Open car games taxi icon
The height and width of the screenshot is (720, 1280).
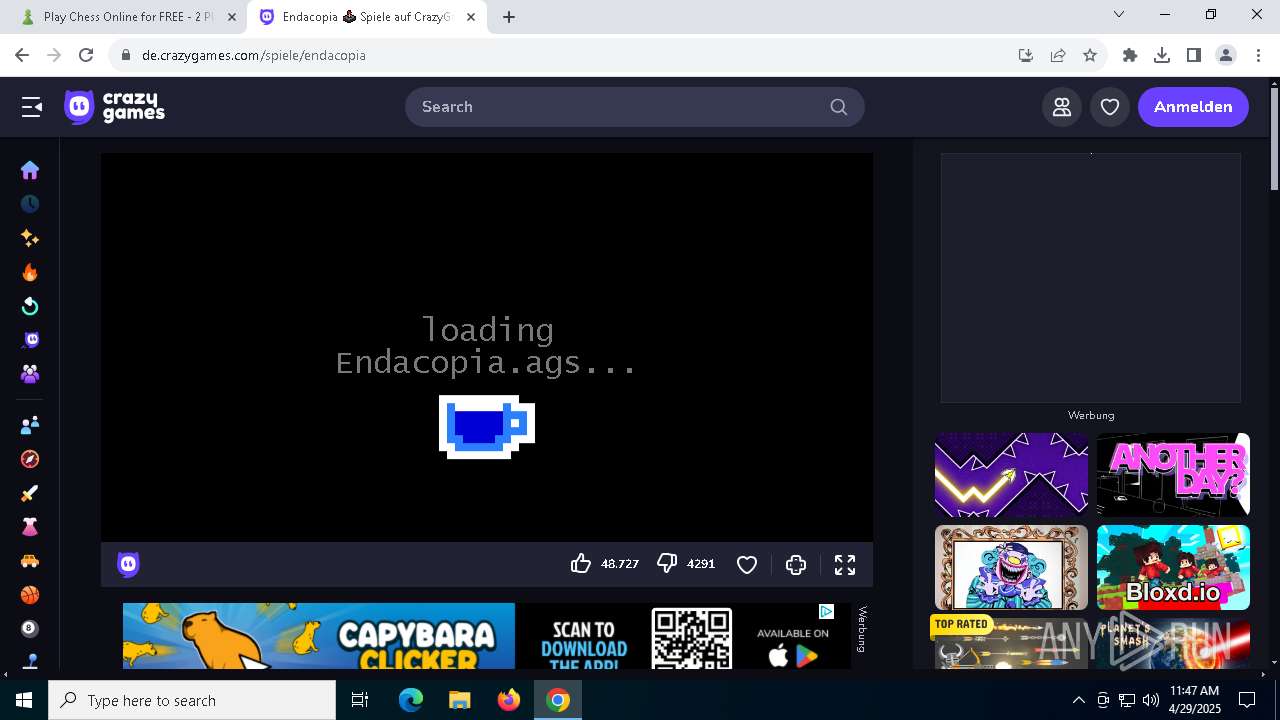click(30, 561)
